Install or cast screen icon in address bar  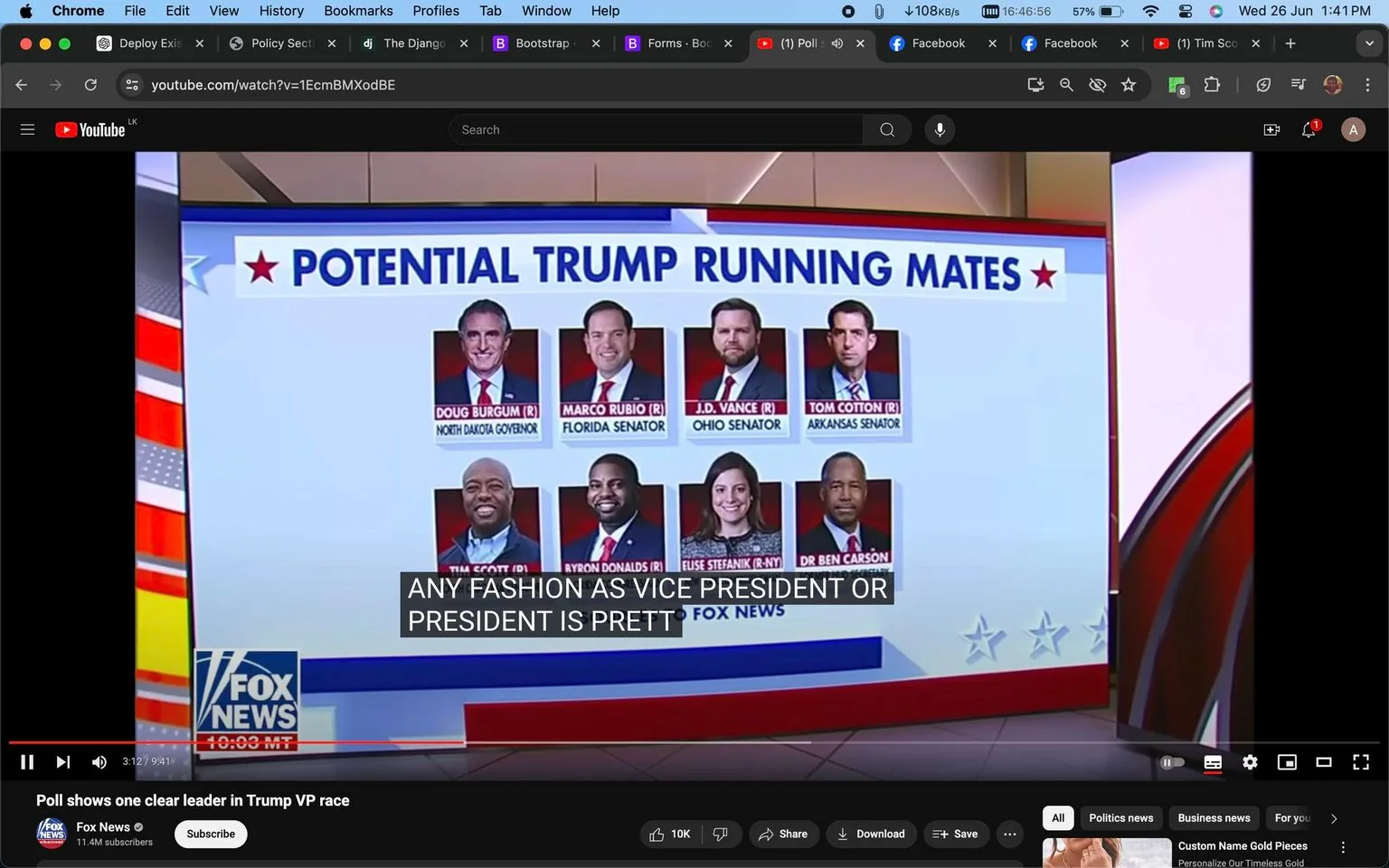1035,84
